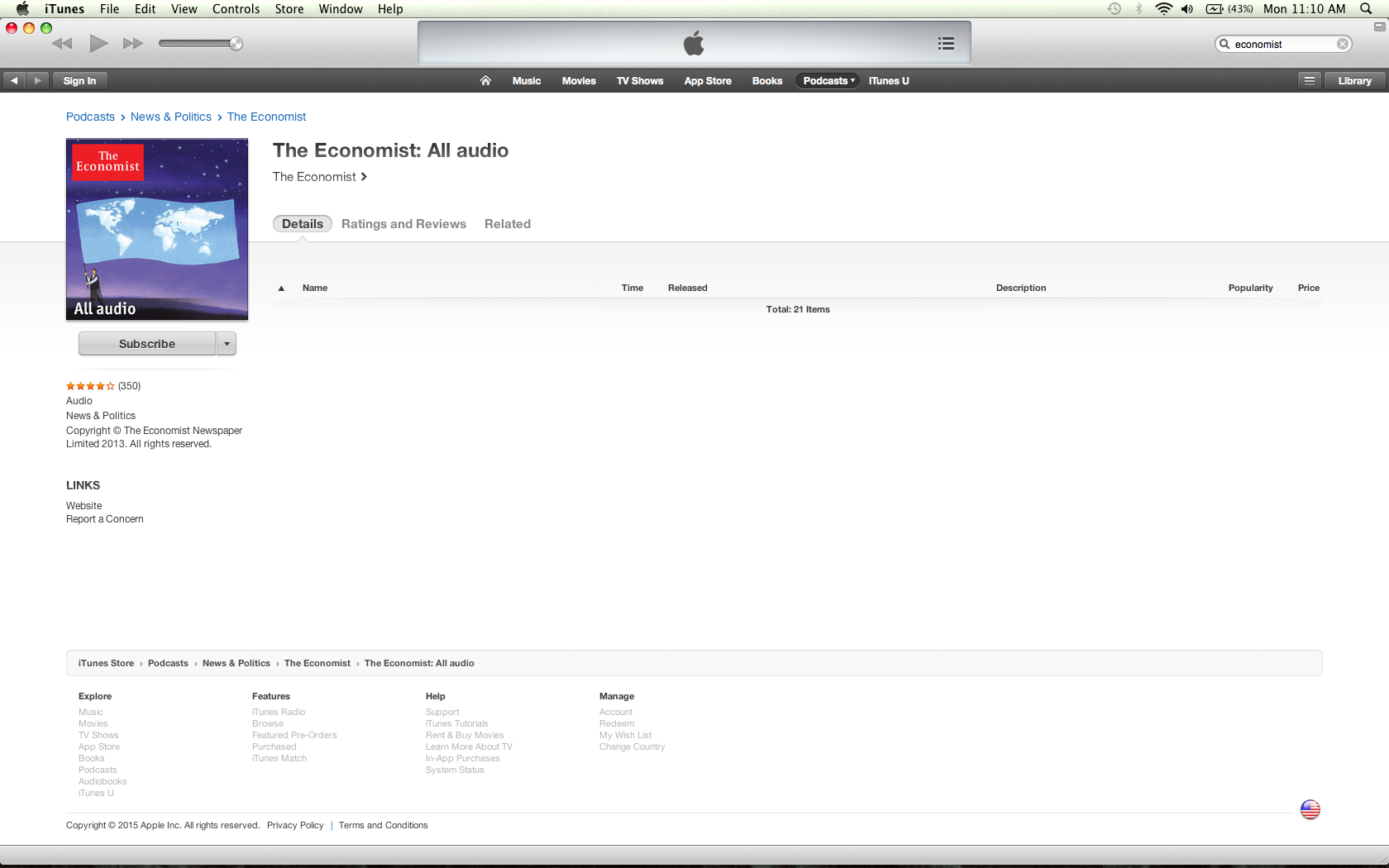The height and width of the screenshot is (868, 1389).
Task: Open the Music store tab
Action: (527, 81)
